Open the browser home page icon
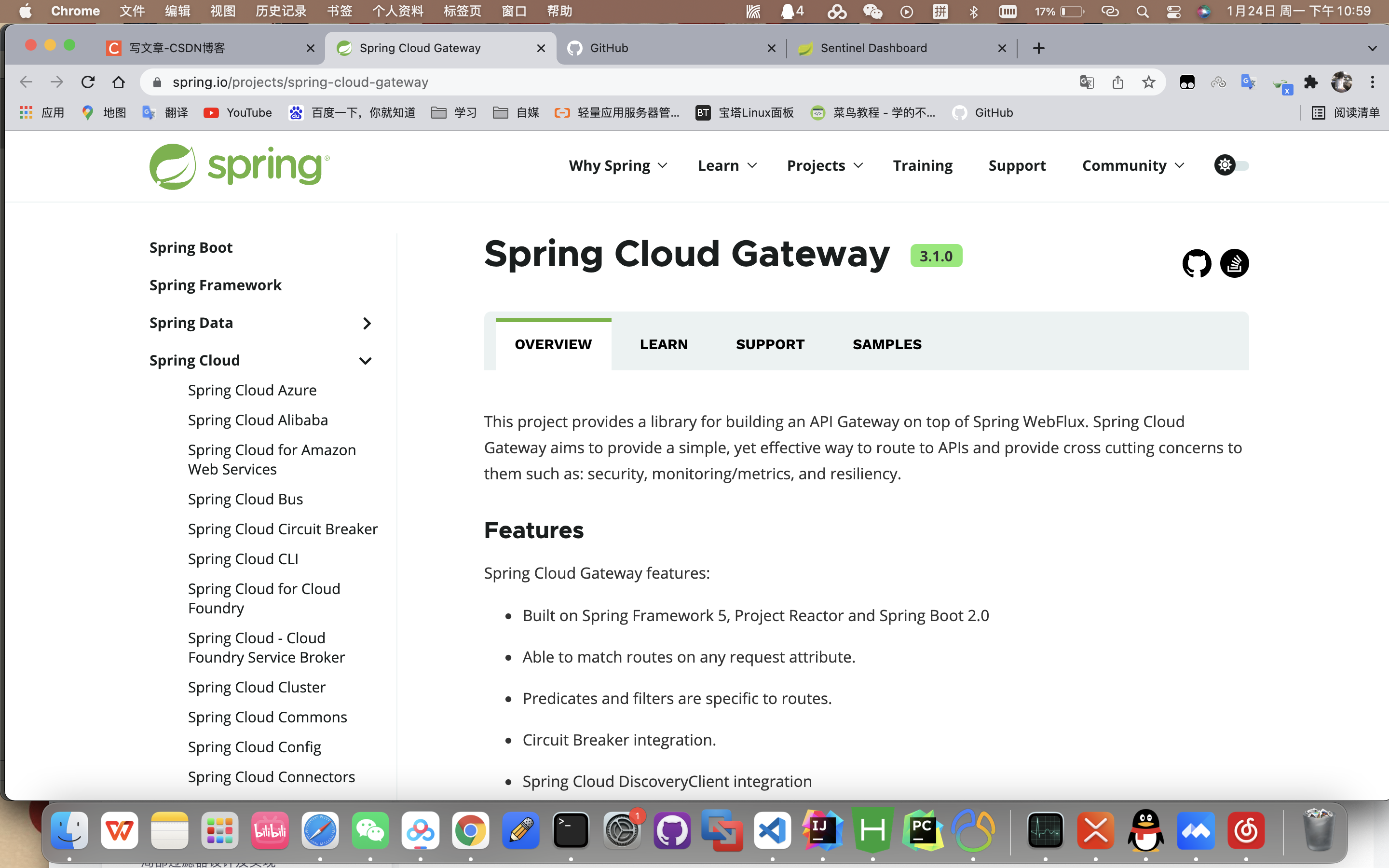Screen dimensions: 1389x868 coord(119,82)
